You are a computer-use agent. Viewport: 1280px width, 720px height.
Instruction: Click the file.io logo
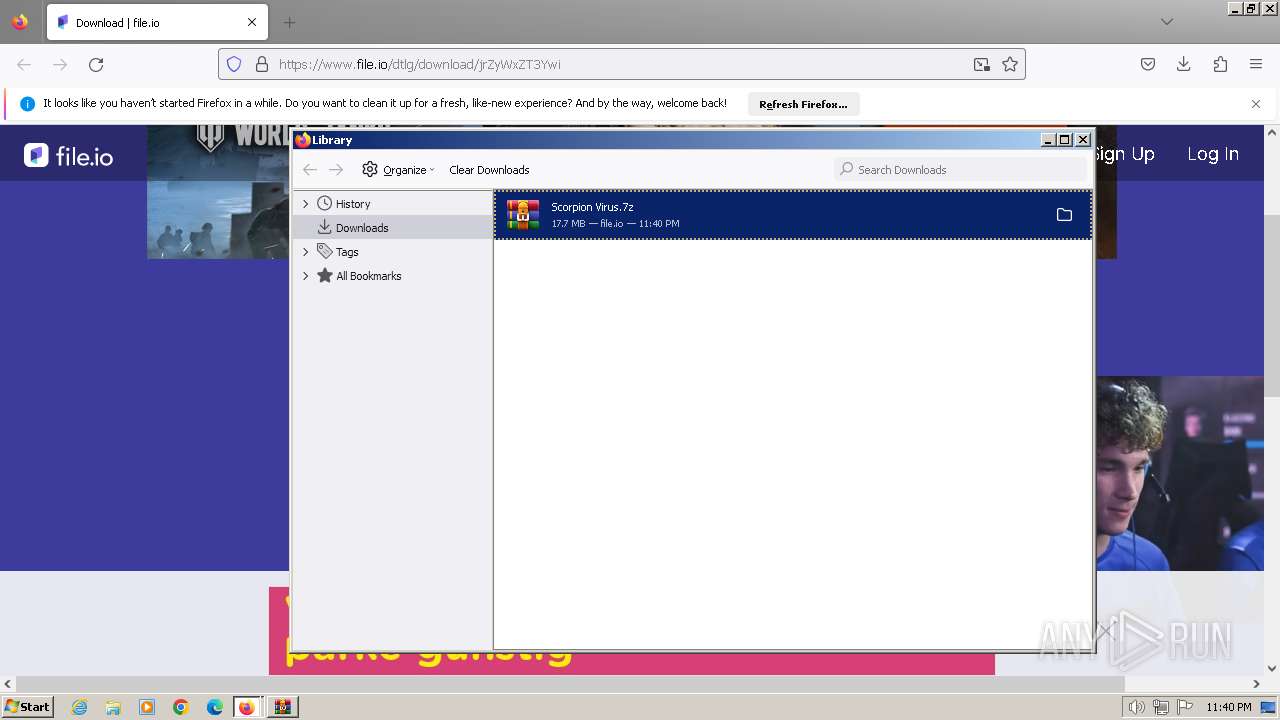tap(69, 155)
